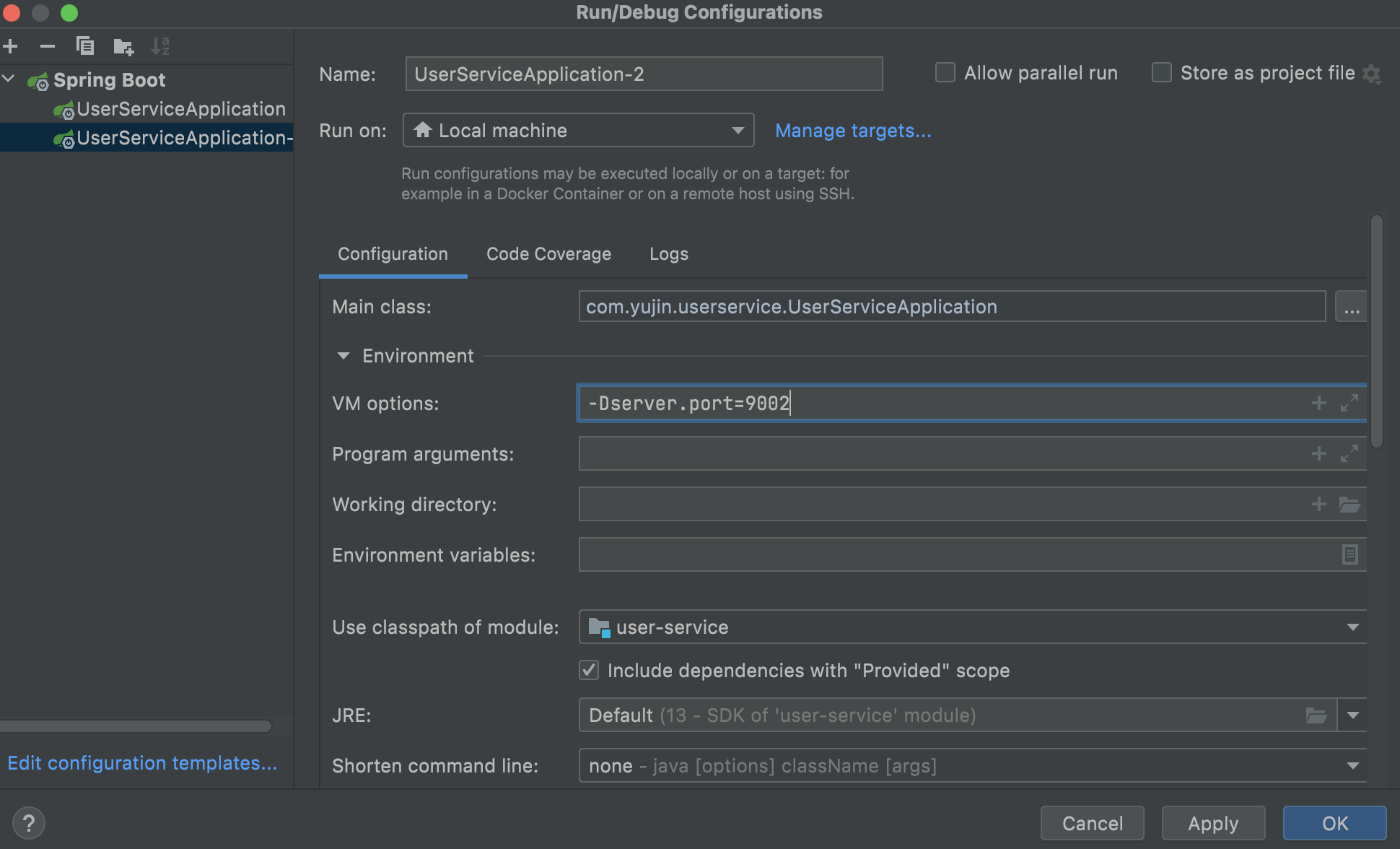Check Store as project file

point(1161,72)
